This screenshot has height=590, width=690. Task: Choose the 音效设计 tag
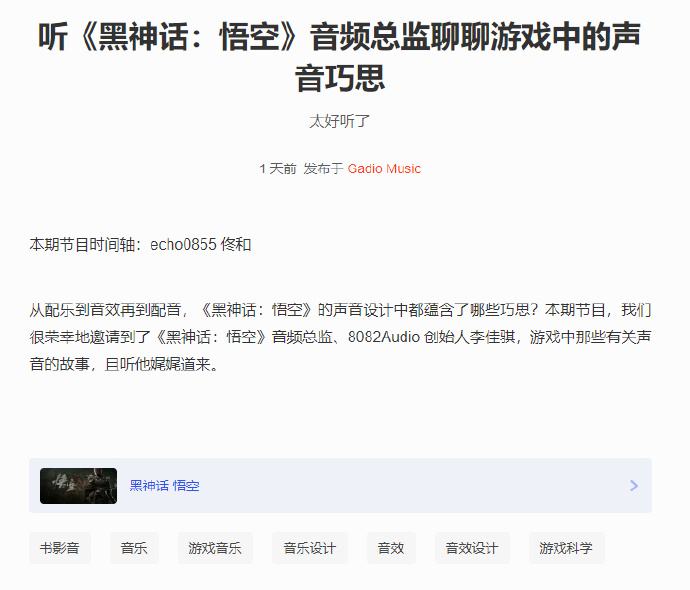click(x=472, y=548)
